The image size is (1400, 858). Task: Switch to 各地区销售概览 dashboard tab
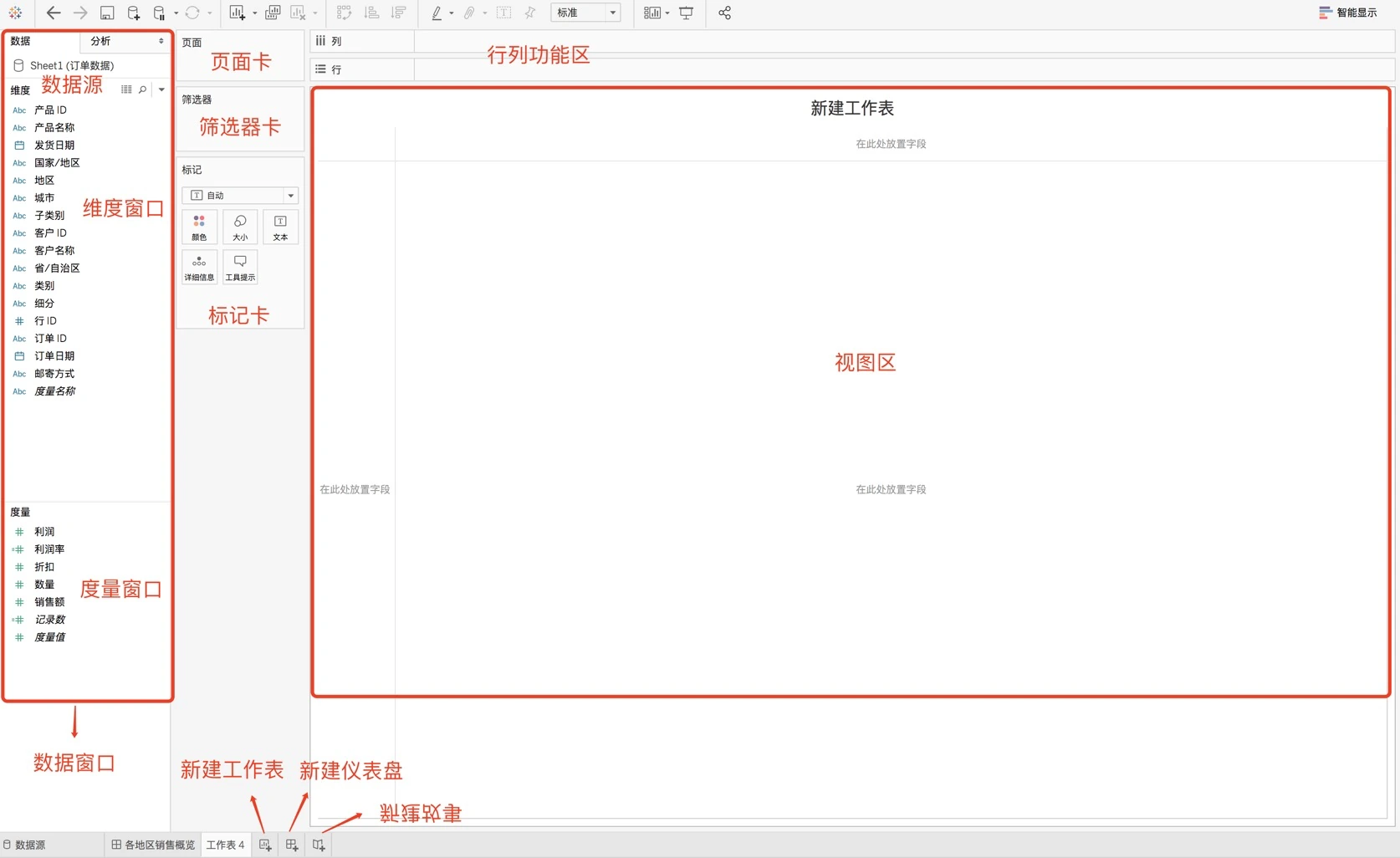coord(153,845)
